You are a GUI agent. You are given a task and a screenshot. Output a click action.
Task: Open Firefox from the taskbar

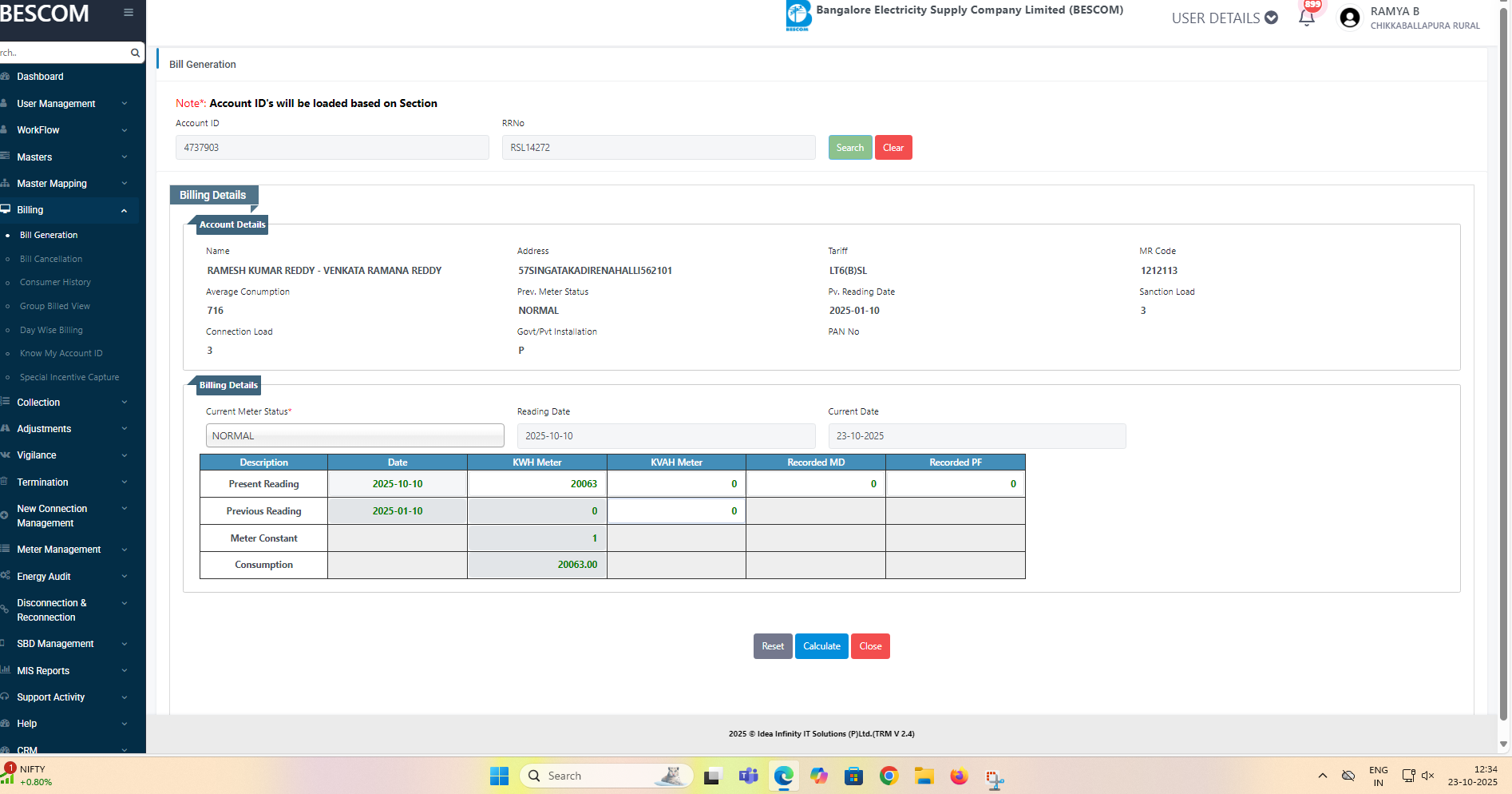(x=959, y=776)
